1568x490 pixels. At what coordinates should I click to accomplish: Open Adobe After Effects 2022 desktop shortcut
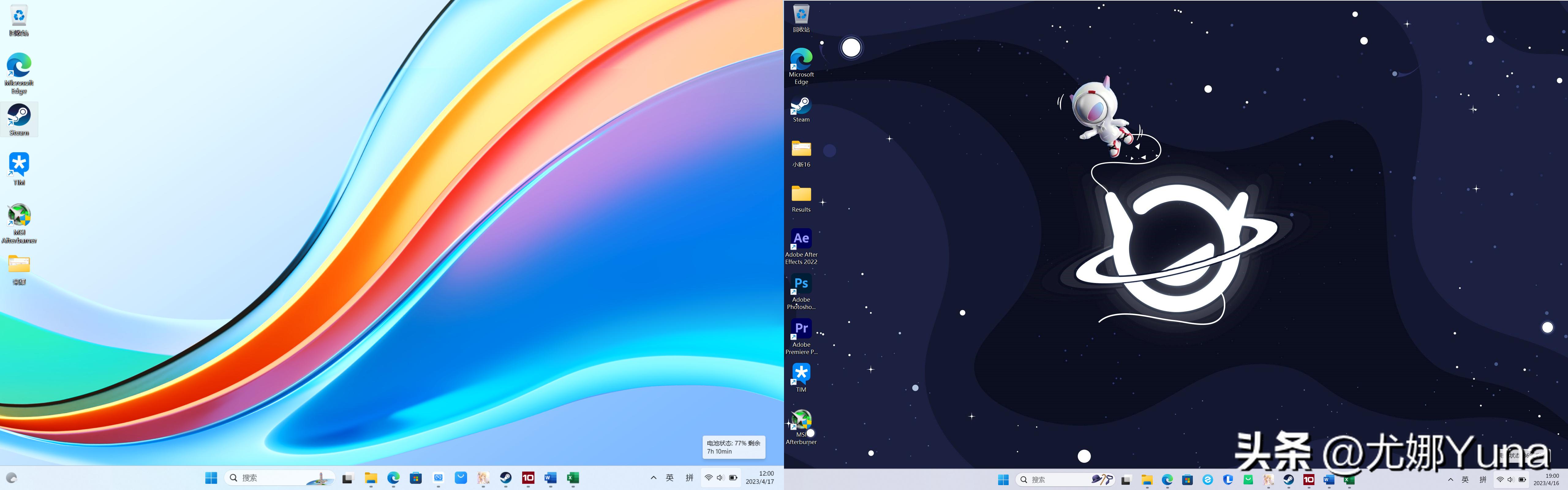801,239
